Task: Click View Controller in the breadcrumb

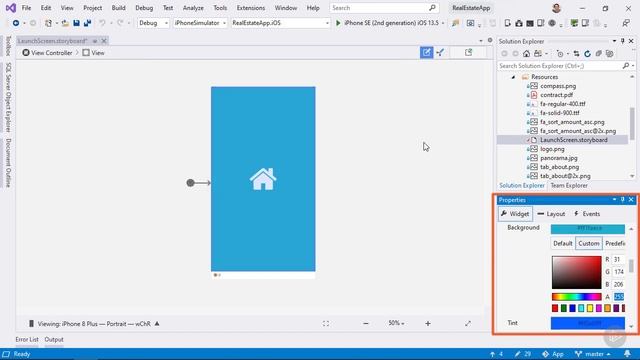Action: [47, 53]
